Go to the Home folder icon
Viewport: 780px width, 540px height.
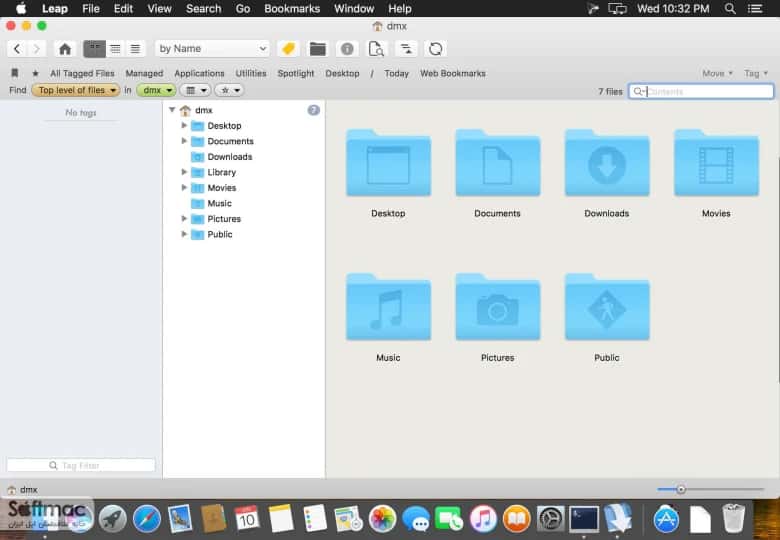pyautogui.click(x=65, y=49)
